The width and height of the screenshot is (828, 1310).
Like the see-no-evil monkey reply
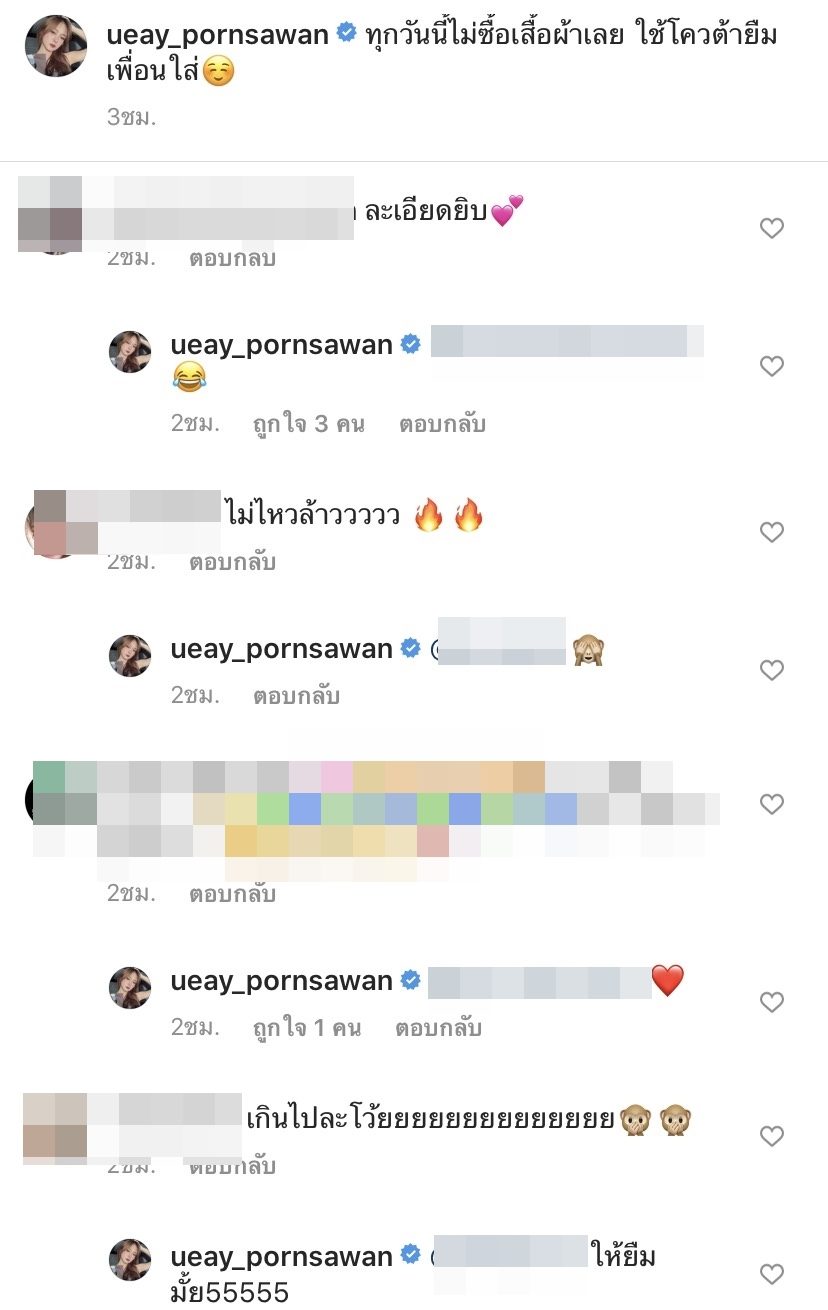pos(771,671)
